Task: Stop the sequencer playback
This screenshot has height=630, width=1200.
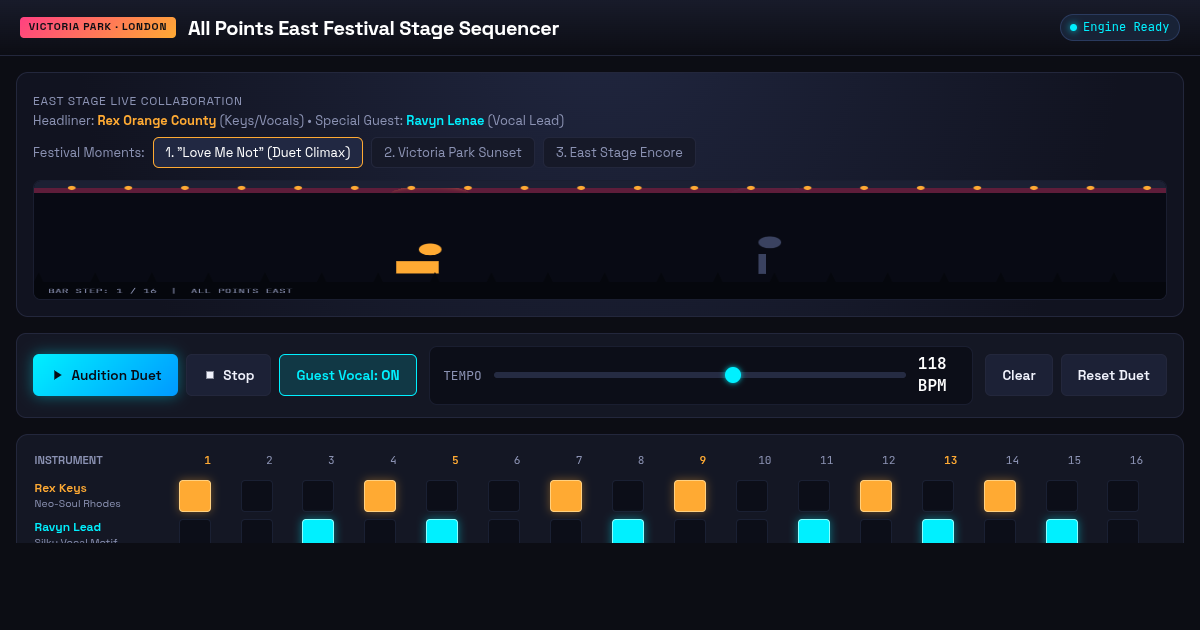Action: (228, 375)
